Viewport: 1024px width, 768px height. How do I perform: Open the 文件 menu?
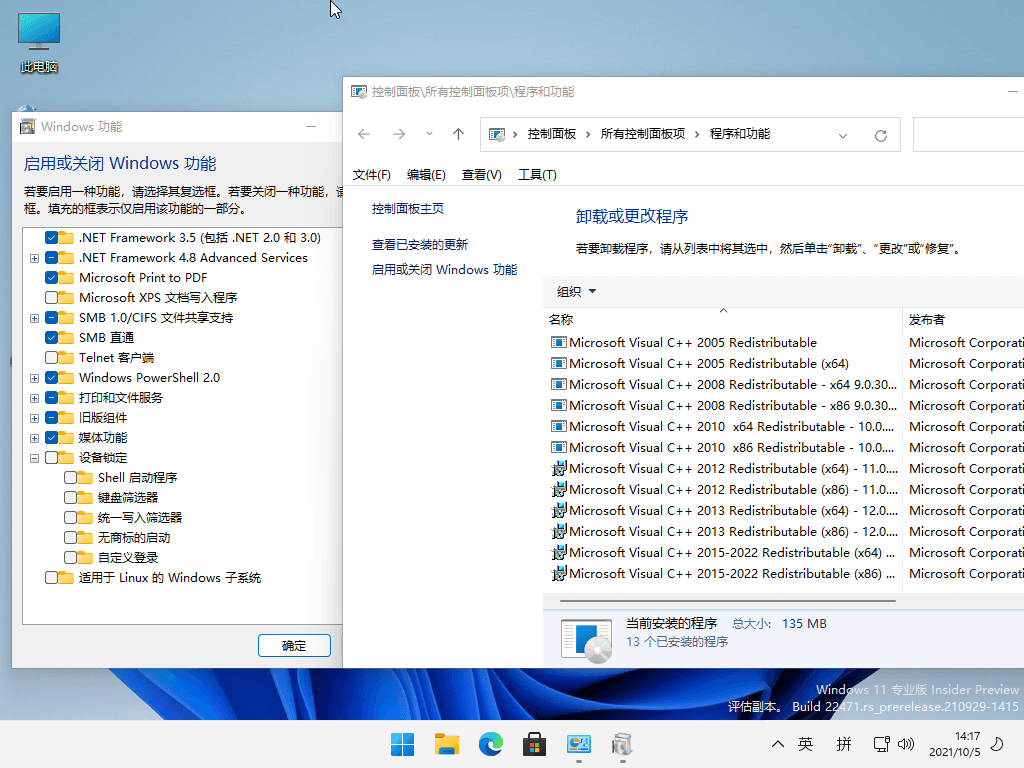pyautogui.click(x=371, y=174)
